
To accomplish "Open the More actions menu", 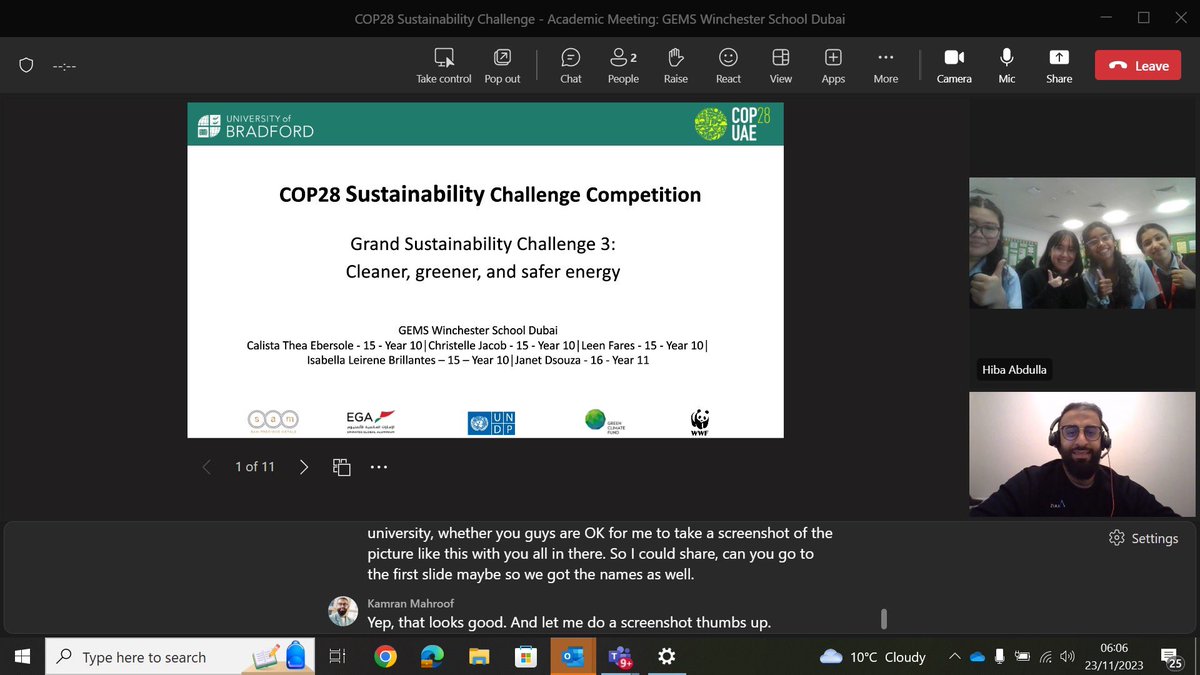I will (x=886, y=66).
